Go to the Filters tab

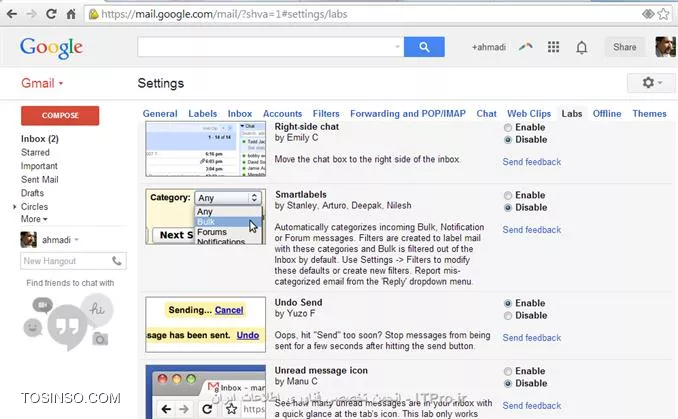(x=326, y=114)
